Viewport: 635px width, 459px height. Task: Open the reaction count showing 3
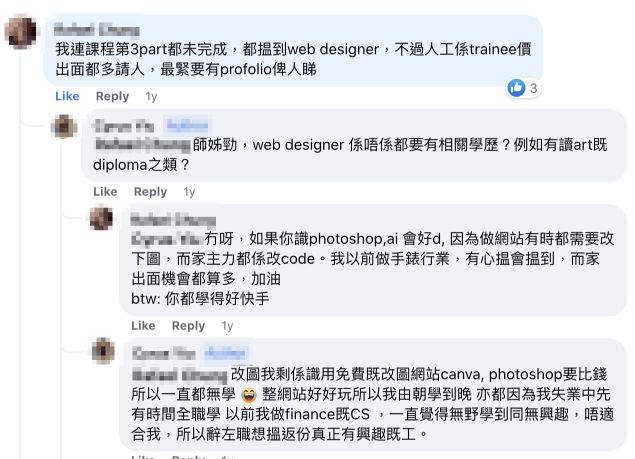click(x=533, y=88)
